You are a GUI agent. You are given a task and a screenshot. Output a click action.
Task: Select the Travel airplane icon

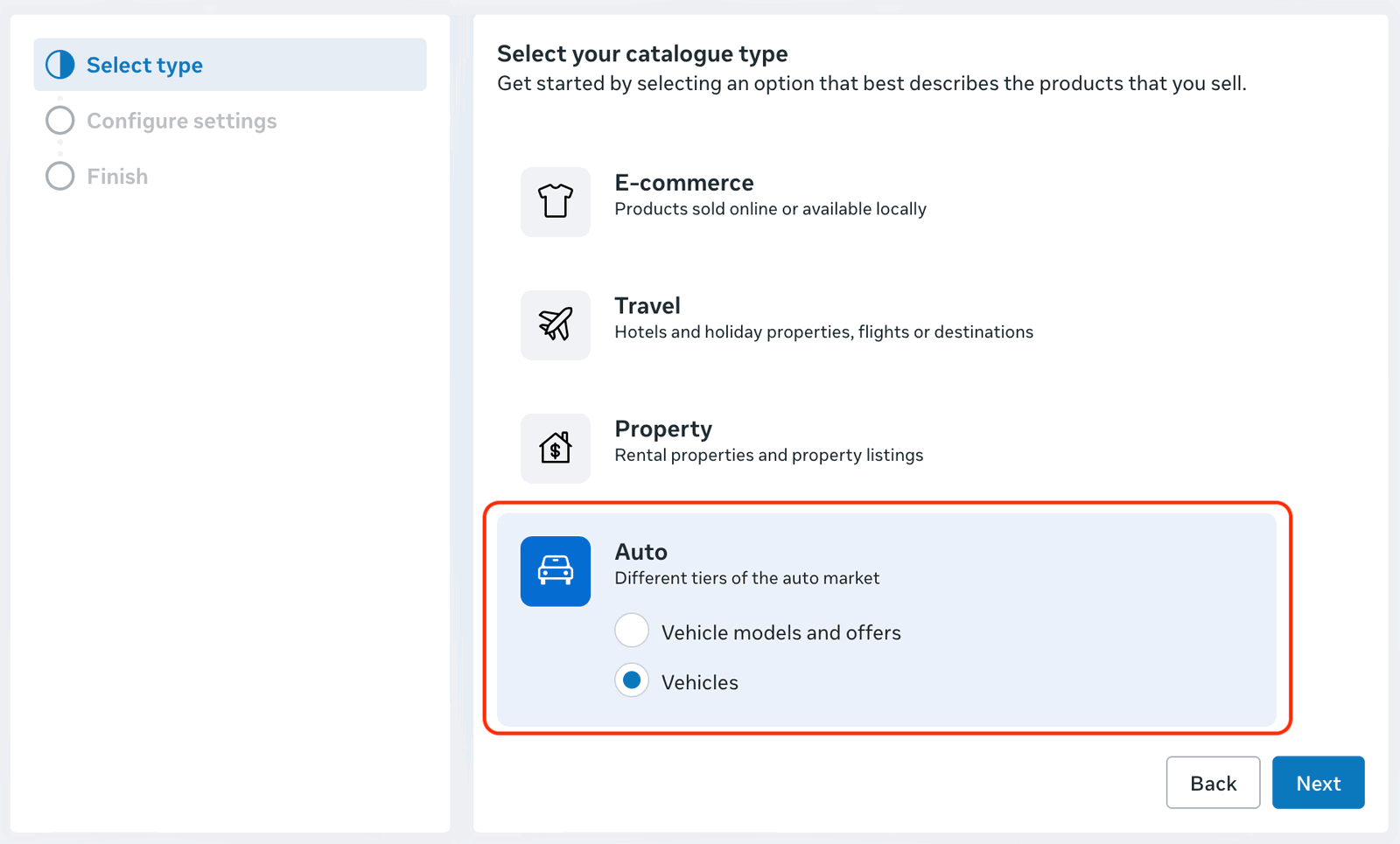(x=555, y=324)
